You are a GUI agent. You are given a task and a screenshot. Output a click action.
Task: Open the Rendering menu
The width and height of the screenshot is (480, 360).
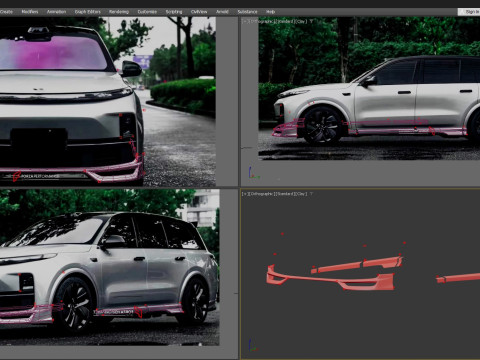point(119,12)
